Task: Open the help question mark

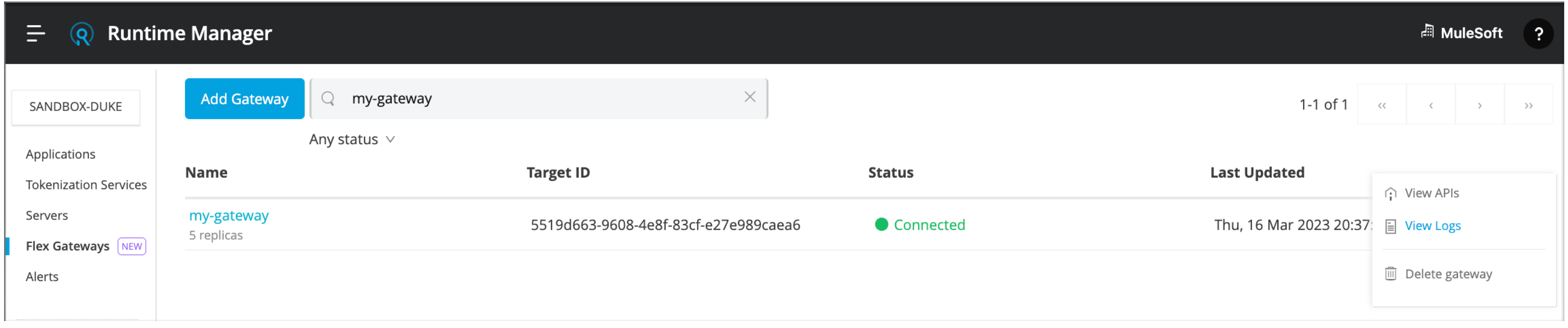Action: tap(1539, 34)
